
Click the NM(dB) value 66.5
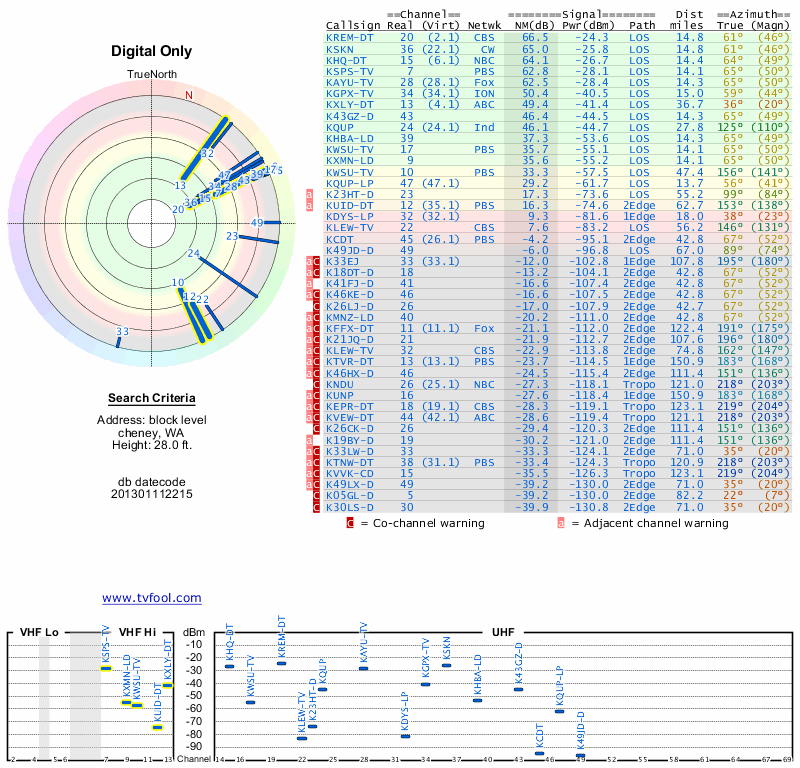[535, 38]
